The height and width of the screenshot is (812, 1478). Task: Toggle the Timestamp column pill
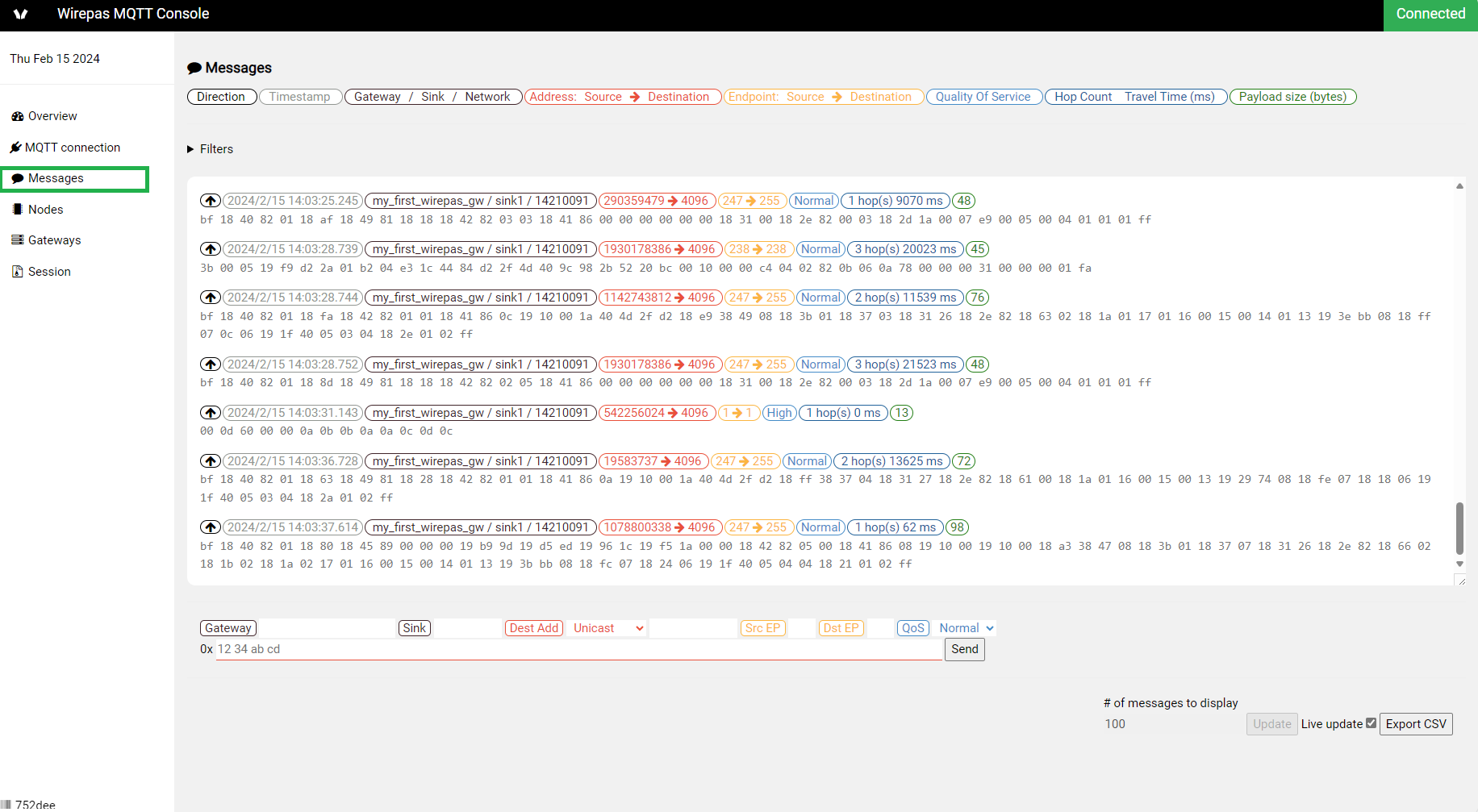[300, 97]
